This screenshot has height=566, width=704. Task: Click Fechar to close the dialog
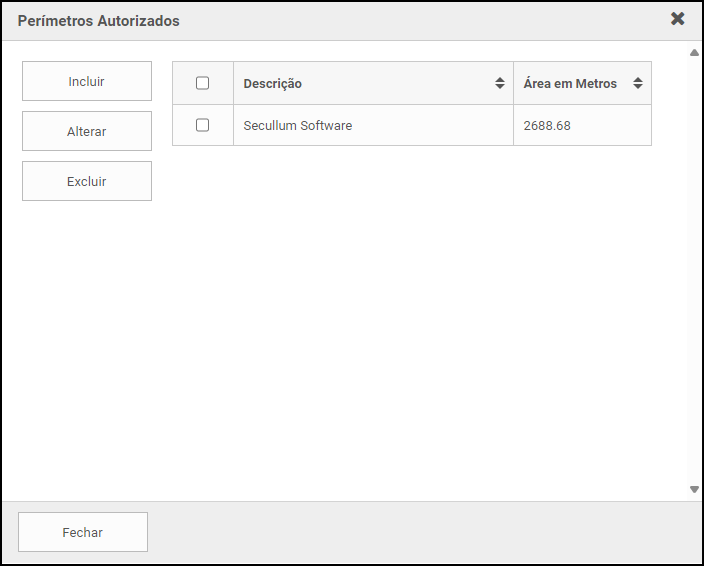click(x=83, y=533)
